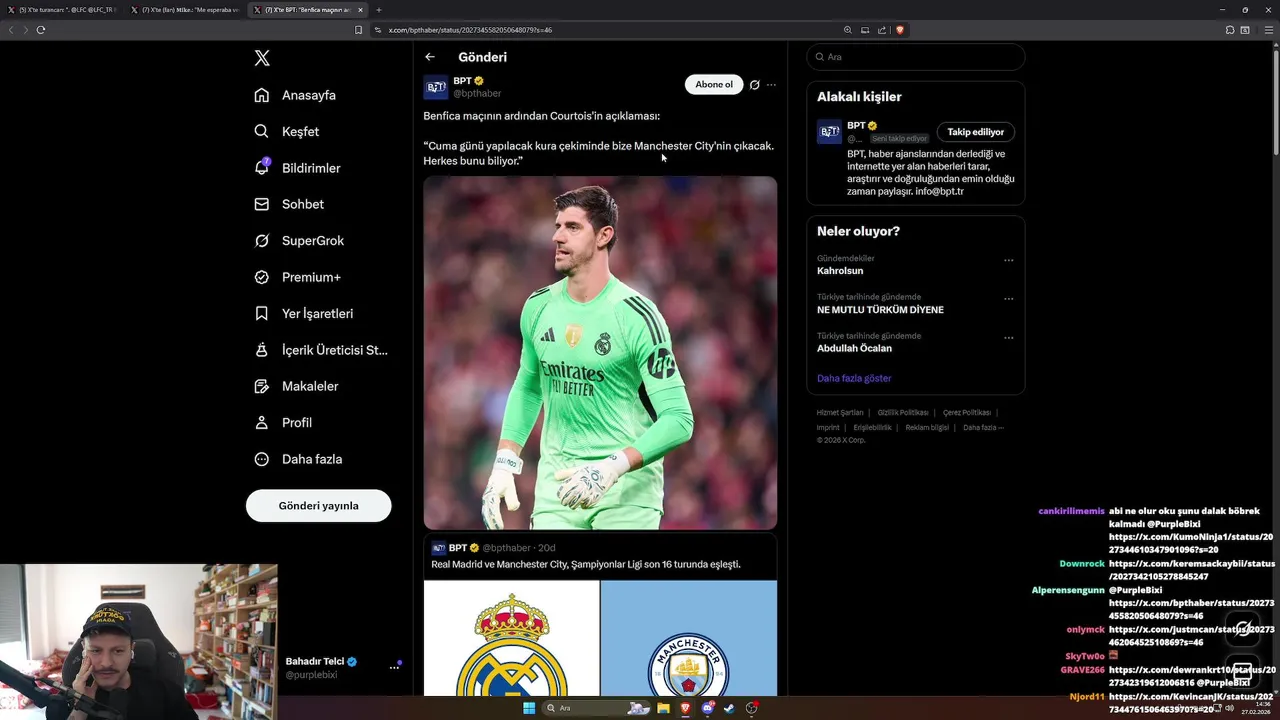Click the back arrow beside Gönderi
Viewport: 1280px width, 720px height.
[430, 57]
